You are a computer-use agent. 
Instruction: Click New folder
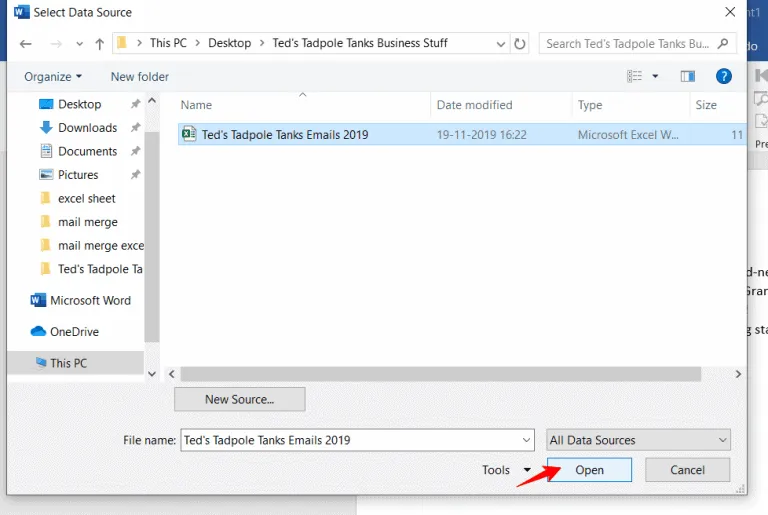(140, 76)
